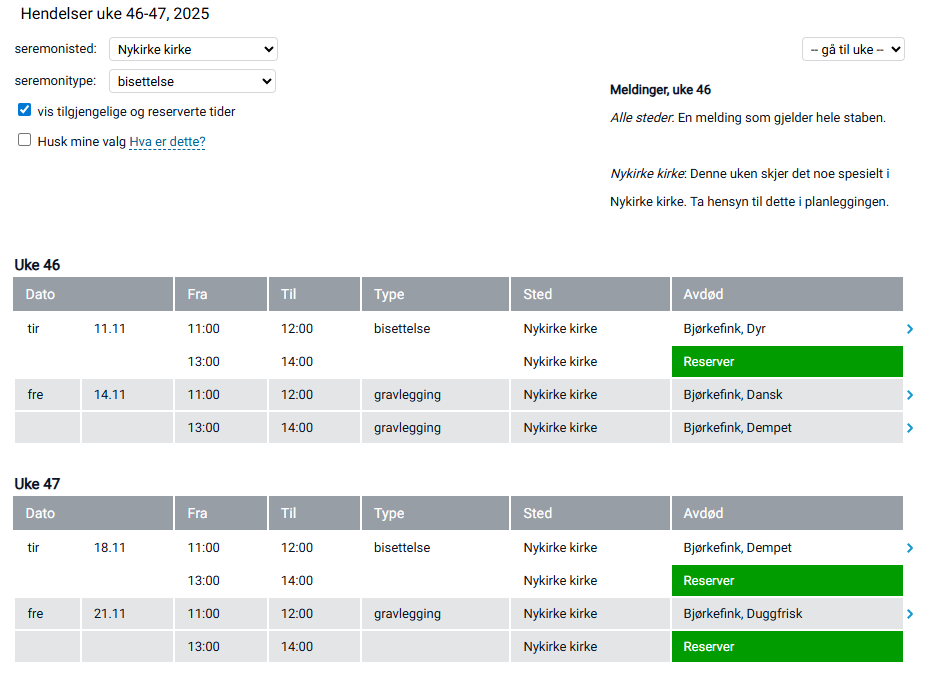Click the 'Hendelser uke 46-47, 2025' heading

point(115,14)
